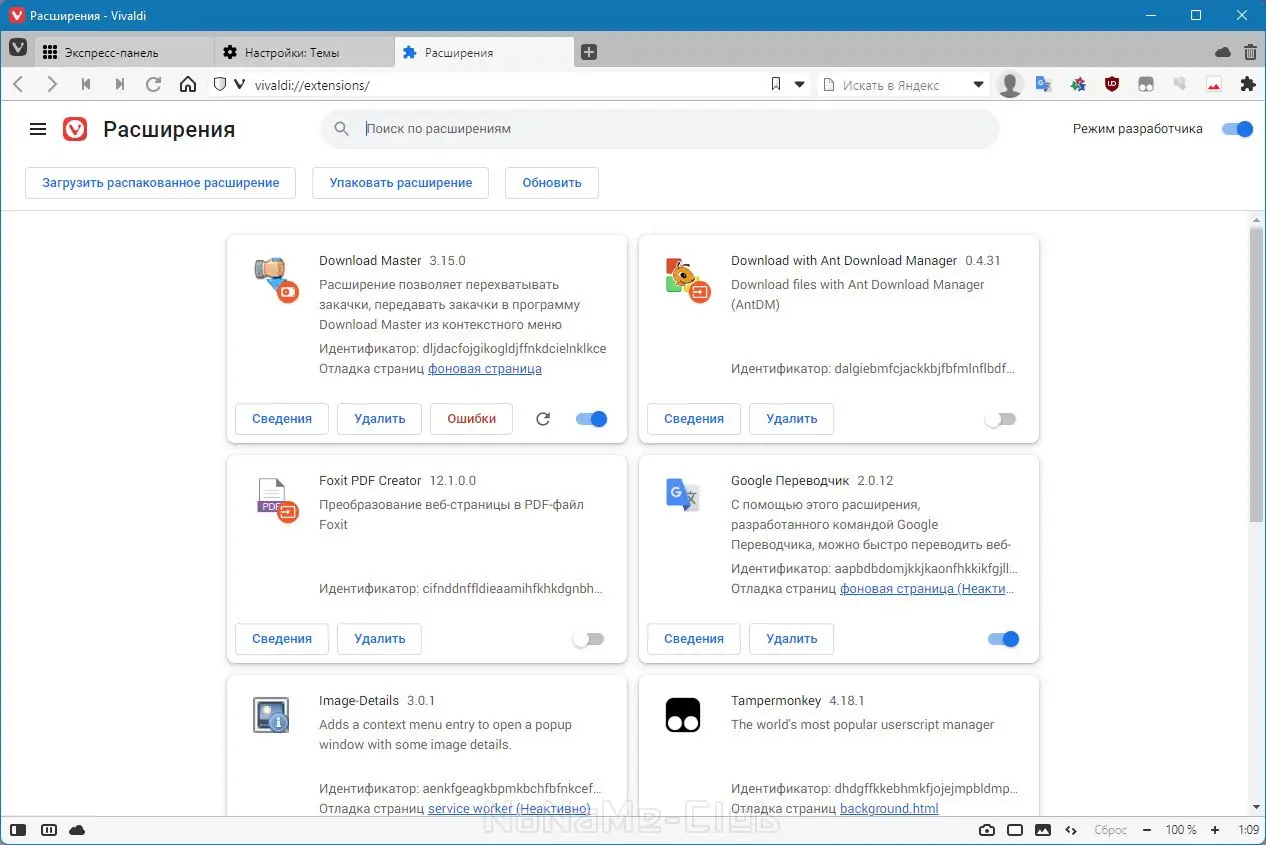Screen dimensions: 1266x845
Task: Go forward using the forward arrow
Action: (52, 85)
